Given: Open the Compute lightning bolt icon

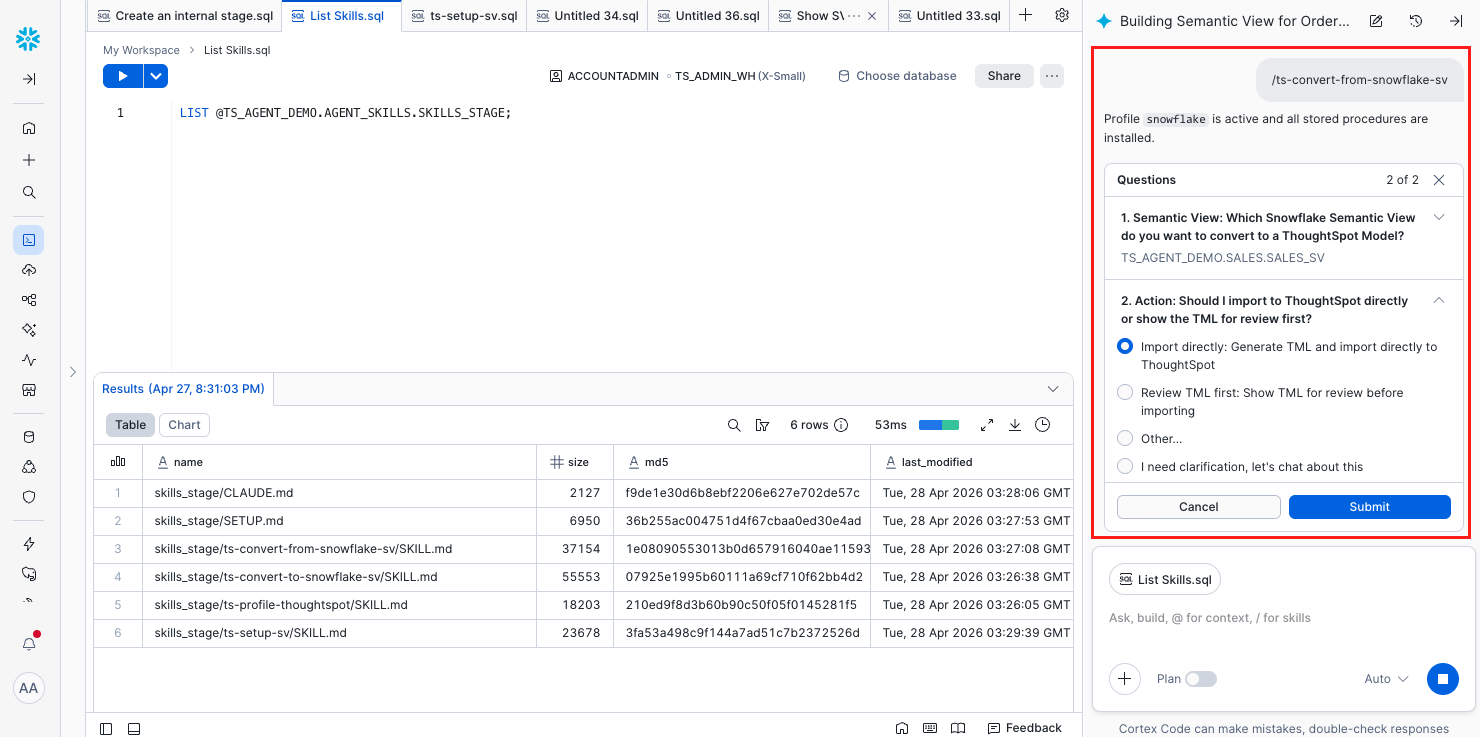Looking at the screenshot, I should 29,544.
